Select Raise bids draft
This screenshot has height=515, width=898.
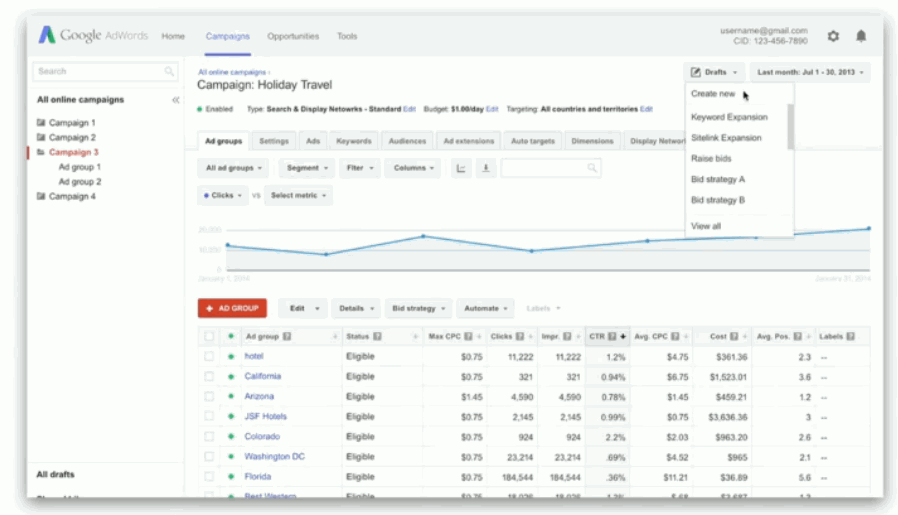pyautogui.click(x=711, y=158)
